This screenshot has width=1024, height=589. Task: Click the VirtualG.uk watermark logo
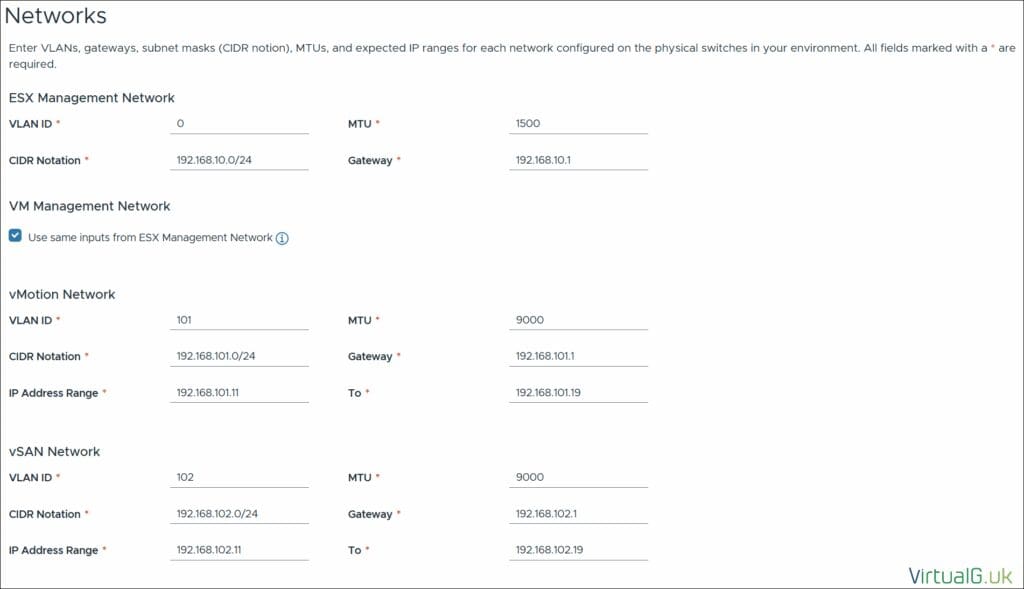(x=960, y=575)
